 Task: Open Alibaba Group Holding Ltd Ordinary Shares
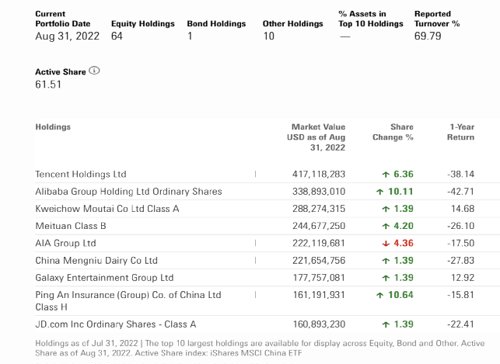click(x=129, y=192)
